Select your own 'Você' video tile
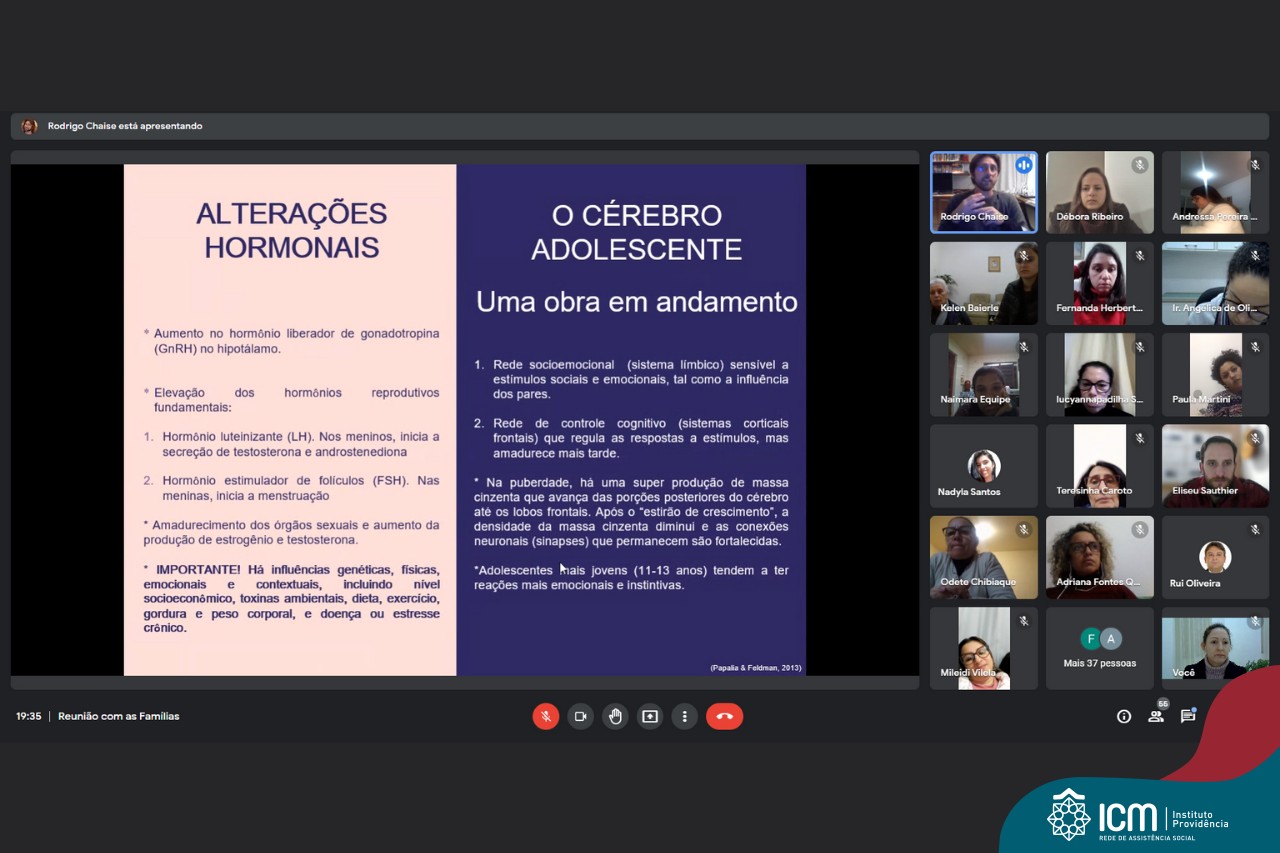 (x=1215, y=648)
